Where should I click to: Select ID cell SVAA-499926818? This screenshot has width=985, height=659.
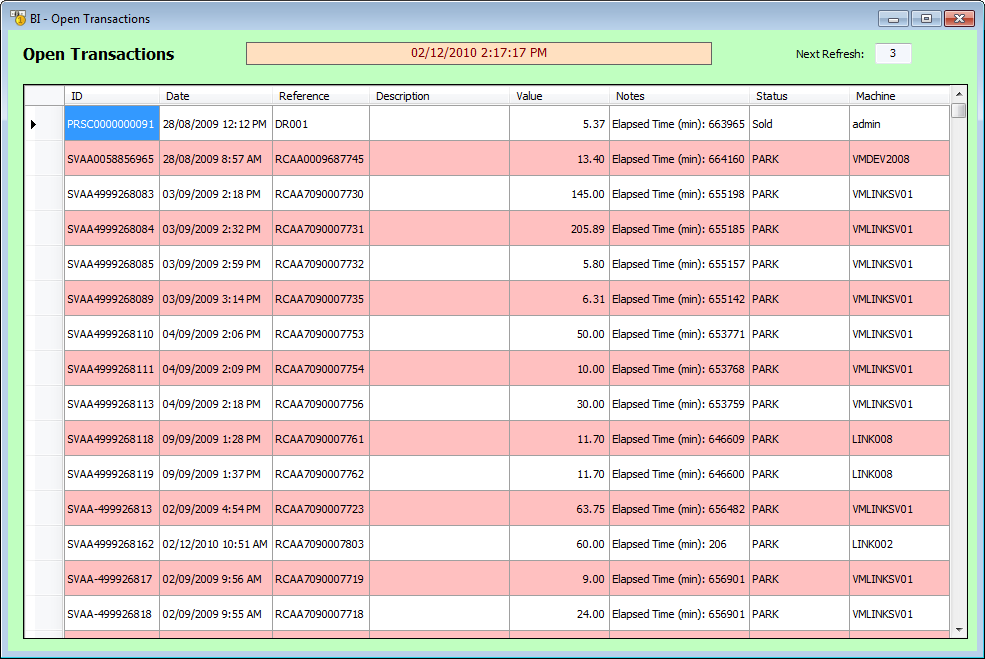(x=112, y=614)
